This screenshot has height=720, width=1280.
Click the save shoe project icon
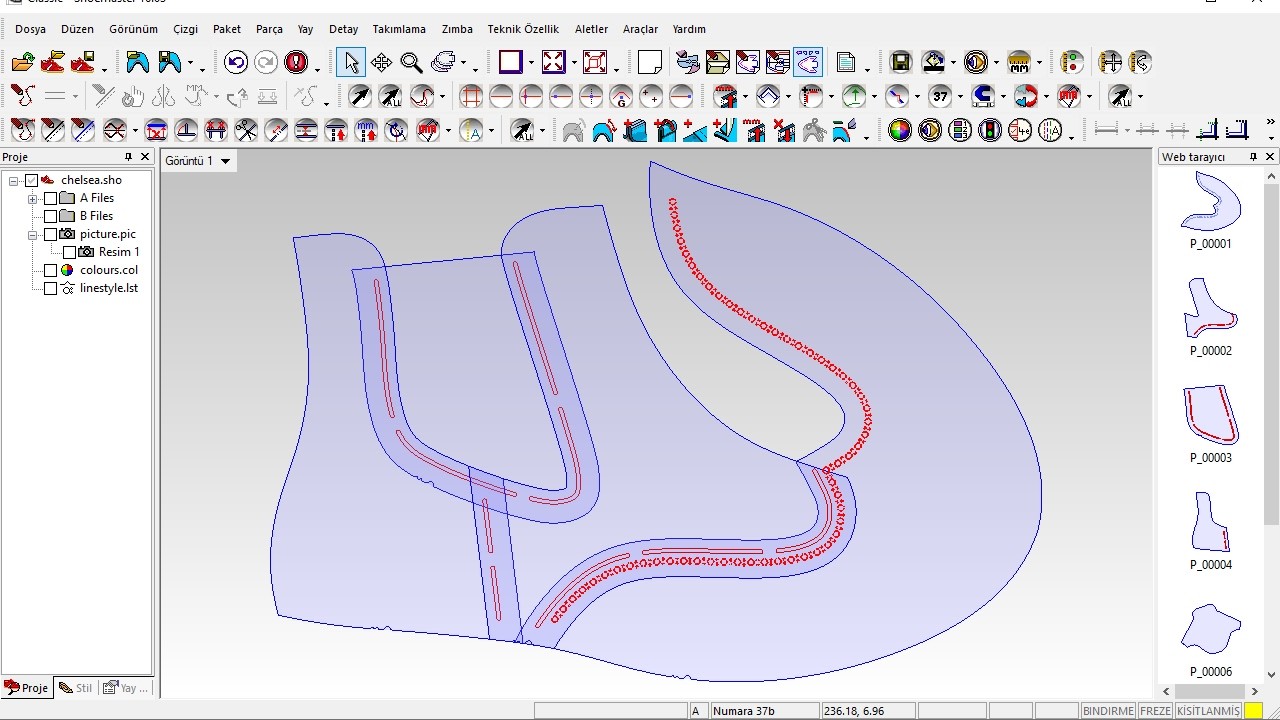[x=83, y=62]
